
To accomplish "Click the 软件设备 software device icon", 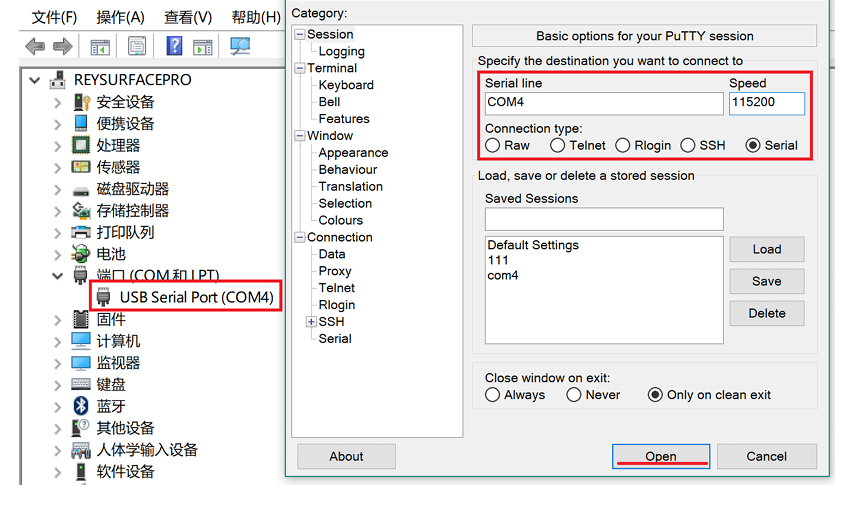I will click(x=81, y=472).
